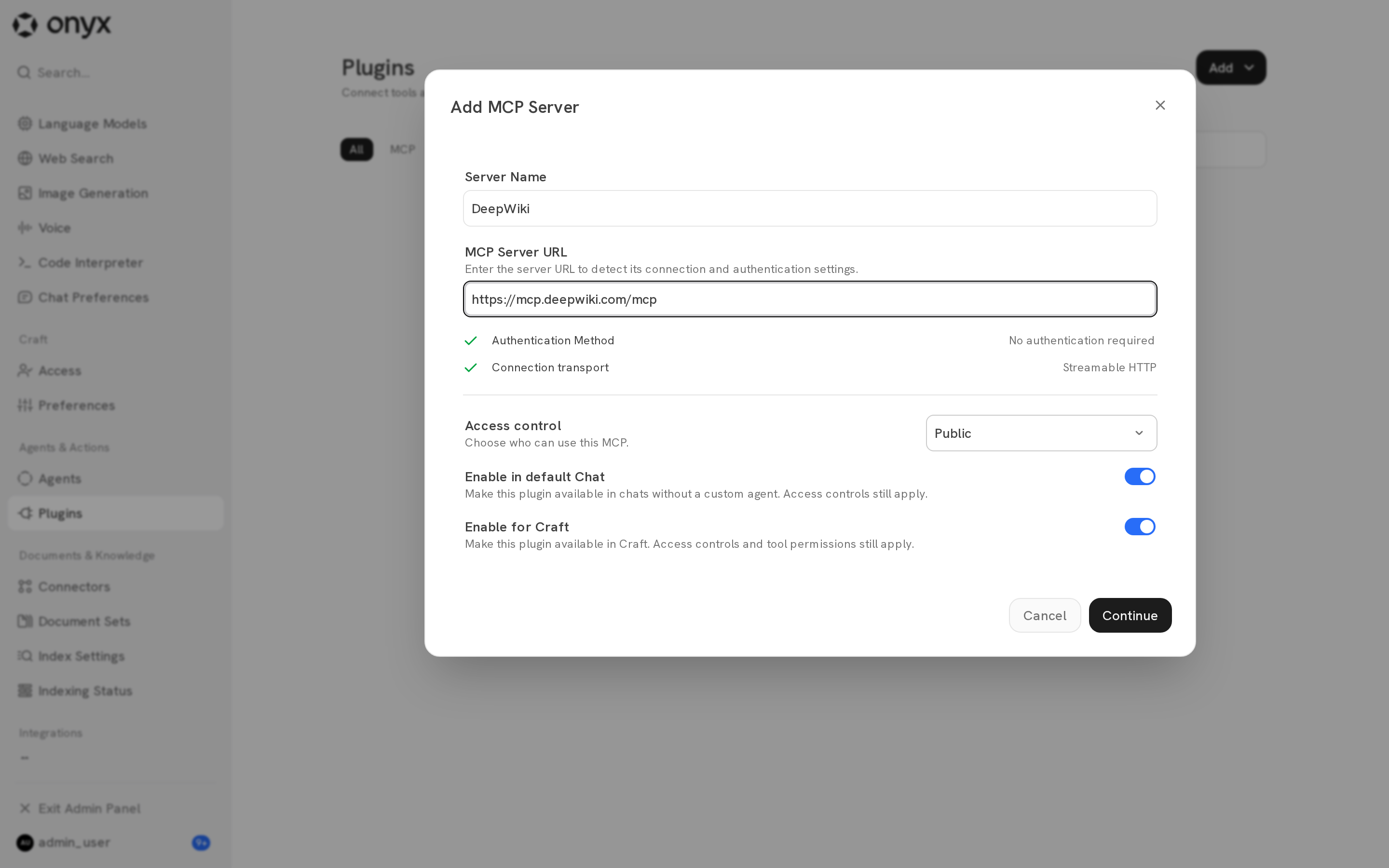Click the blue notification badge

click(x=201, y=843)
